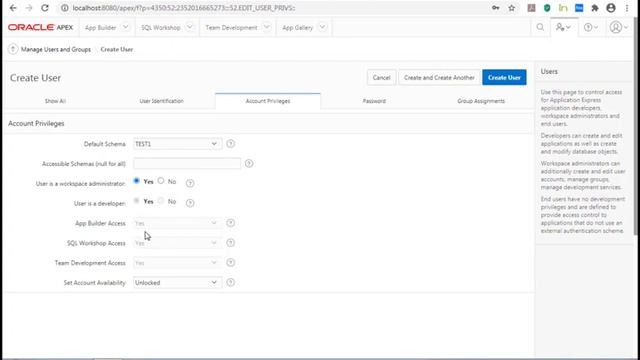Expand the SQL Workshop menu arrow

click(x=190, y=27)
